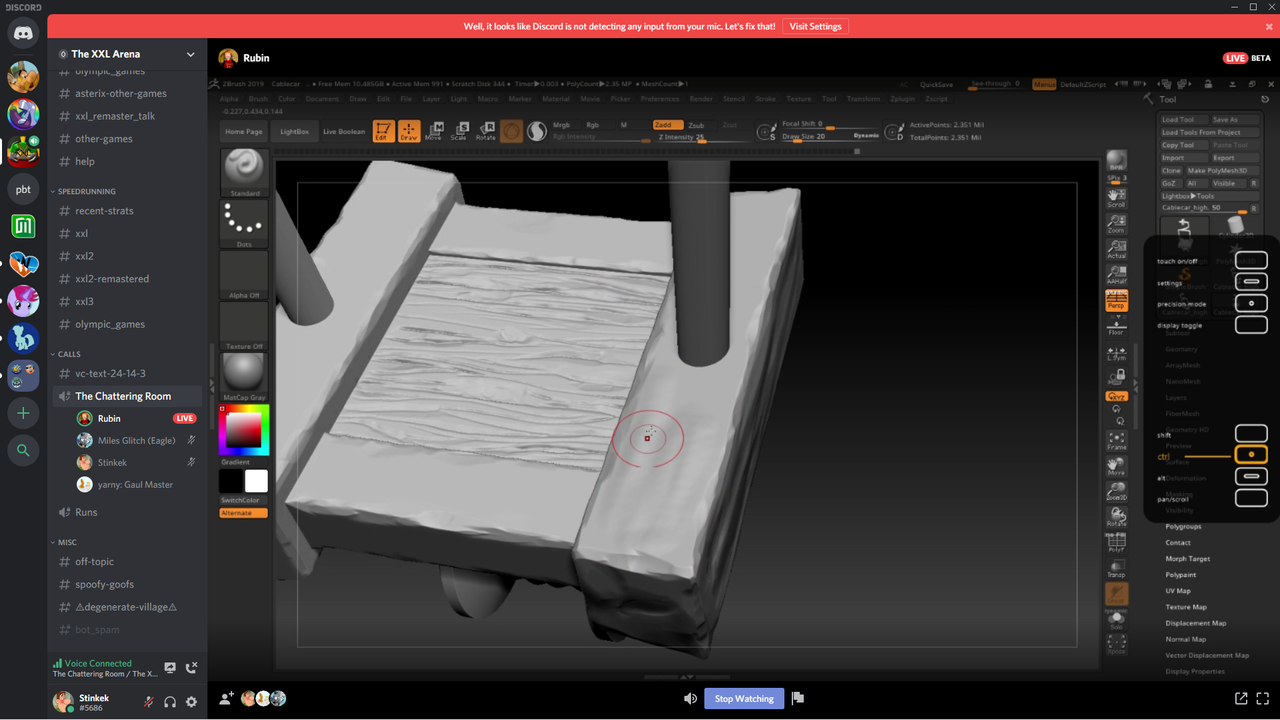Open the Dots stroke picker
Screen dimensions: 1280x720
pos(244,224)
